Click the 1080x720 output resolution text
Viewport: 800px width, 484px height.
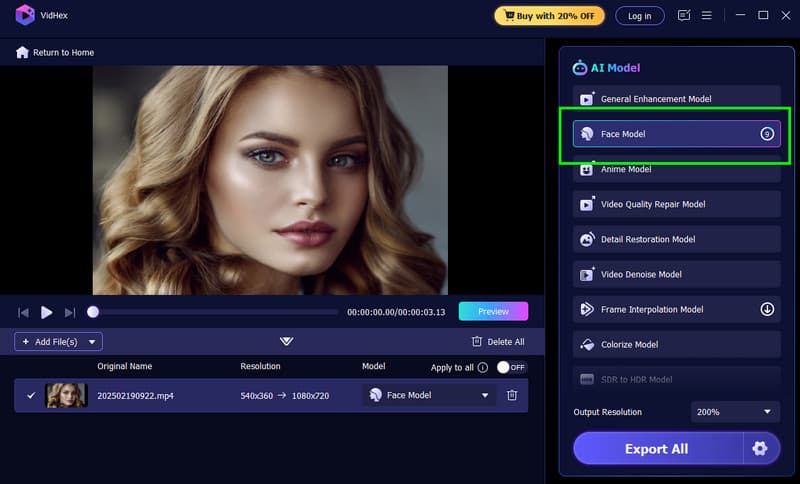[310, 396]
